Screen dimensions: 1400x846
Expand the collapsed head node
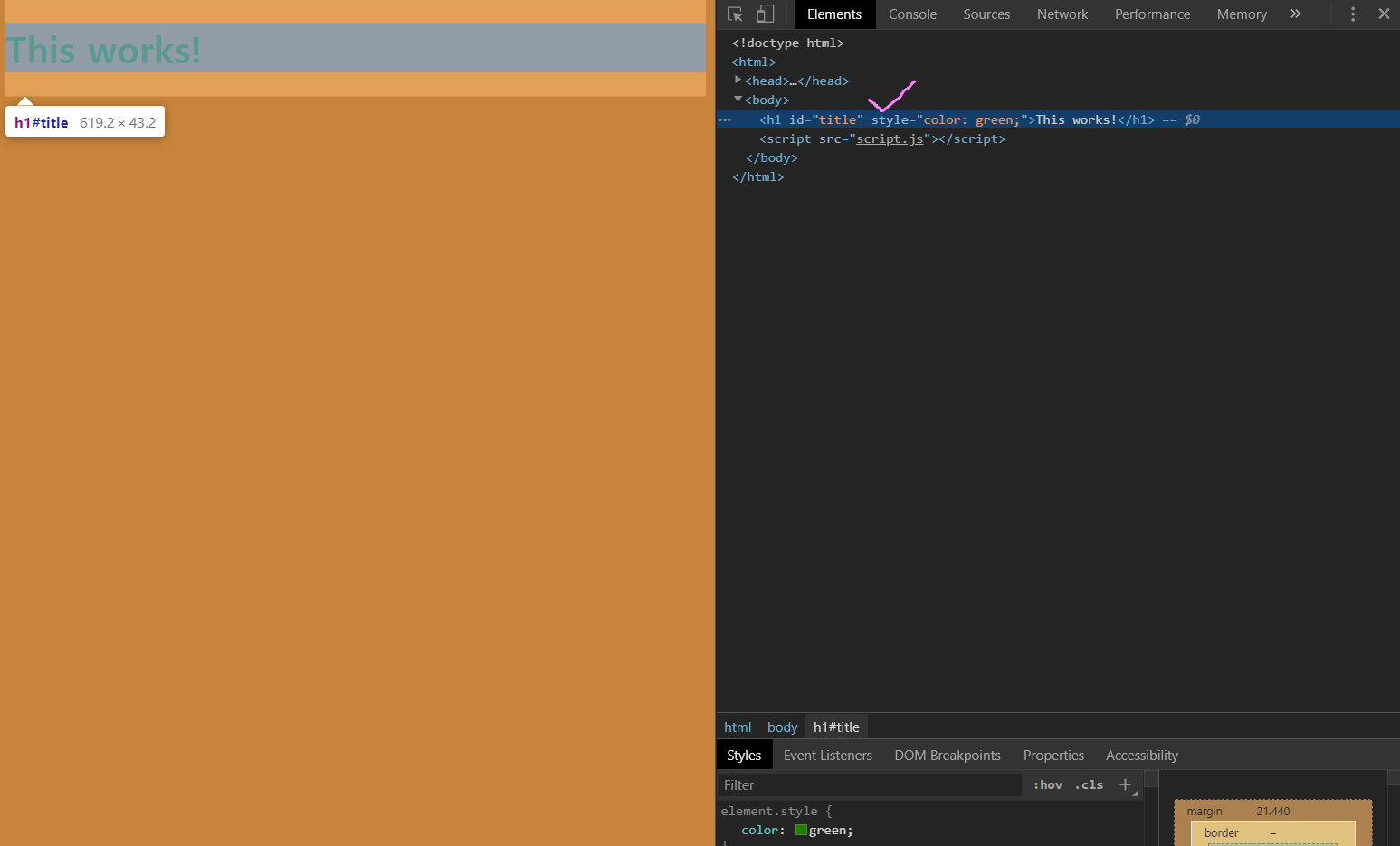point(738,81)
